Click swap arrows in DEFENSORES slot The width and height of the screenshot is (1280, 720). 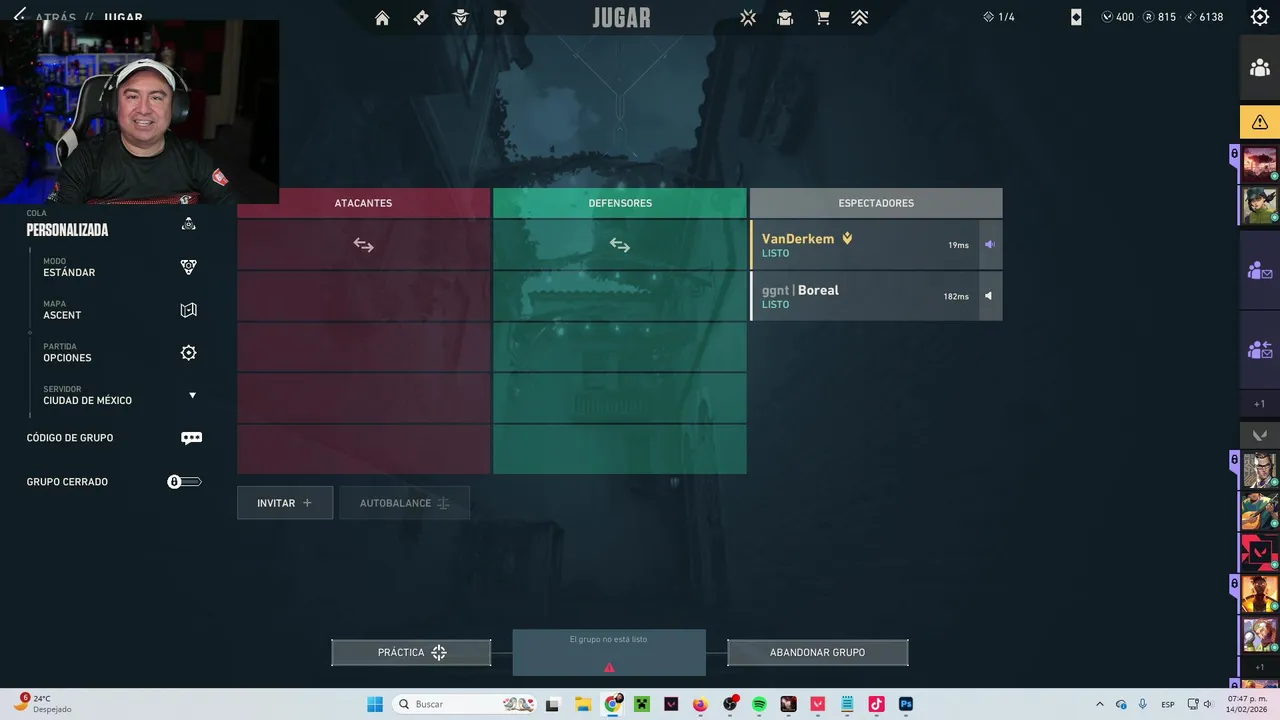coord(620,245)
